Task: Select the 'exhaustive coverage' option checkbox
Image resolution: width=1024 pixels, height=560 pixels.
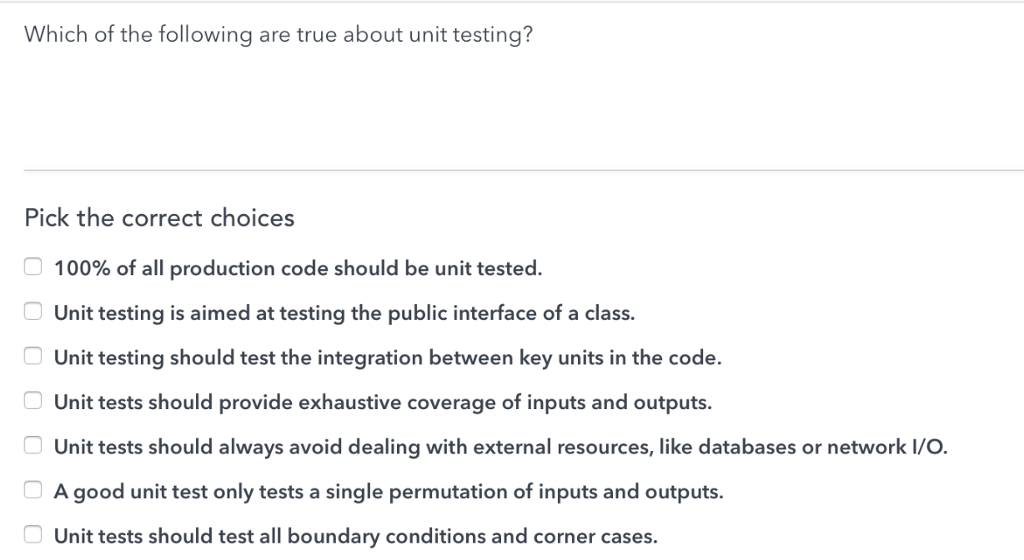Action: click(33, 402)
